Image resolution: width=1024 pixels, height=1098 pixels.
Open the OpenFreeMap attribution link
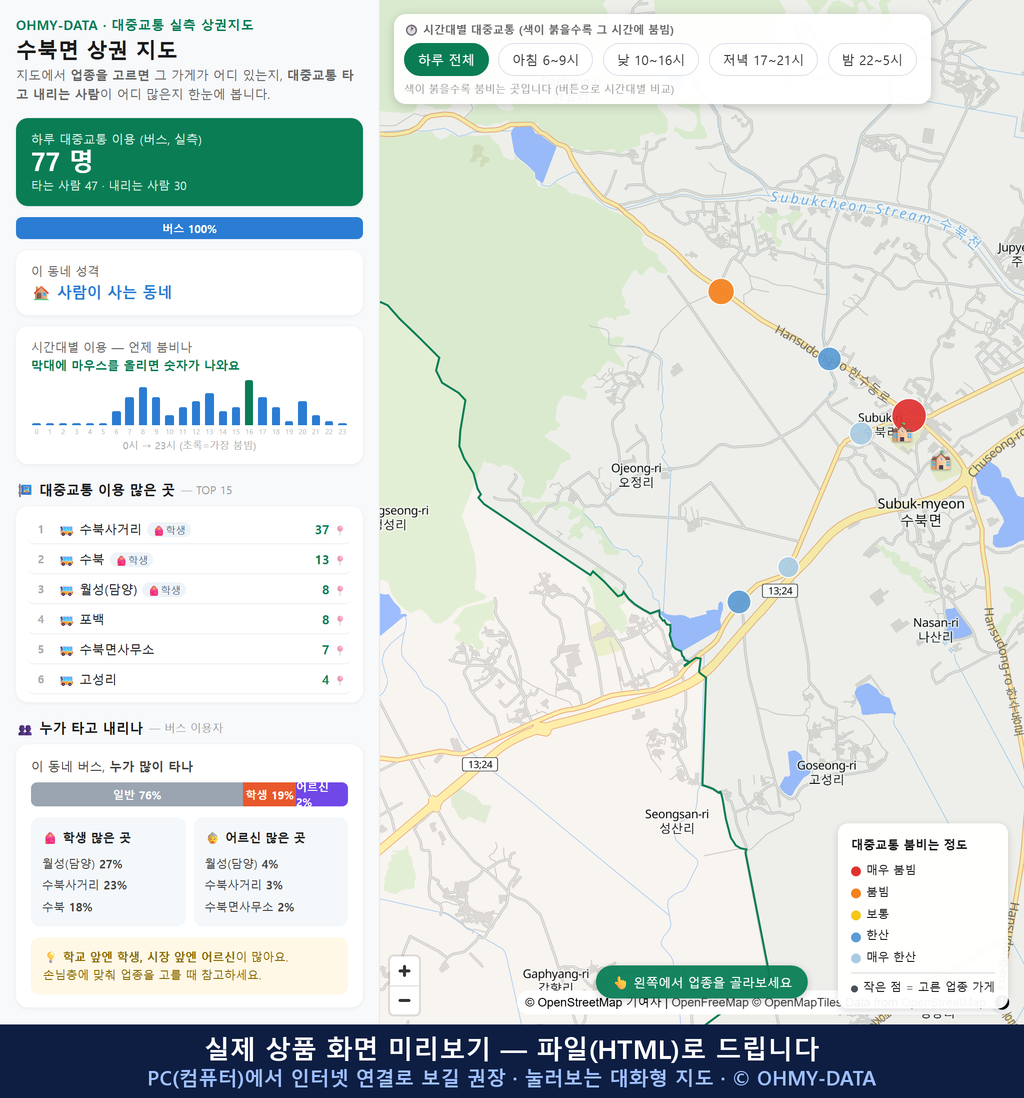pyautogui.click(x=710, y=1003)
